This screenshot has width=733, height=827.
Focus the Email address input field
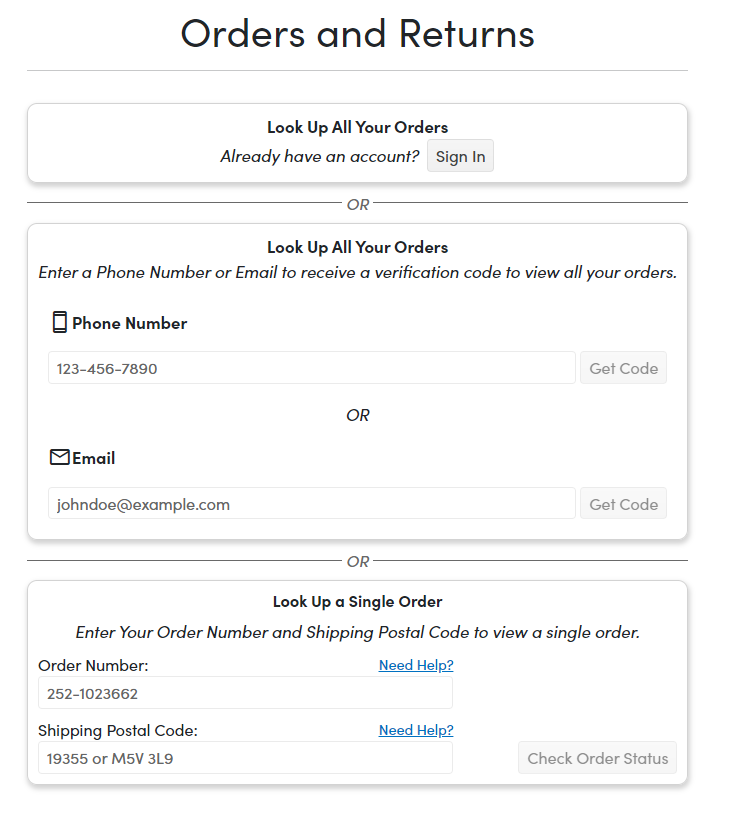312,504
